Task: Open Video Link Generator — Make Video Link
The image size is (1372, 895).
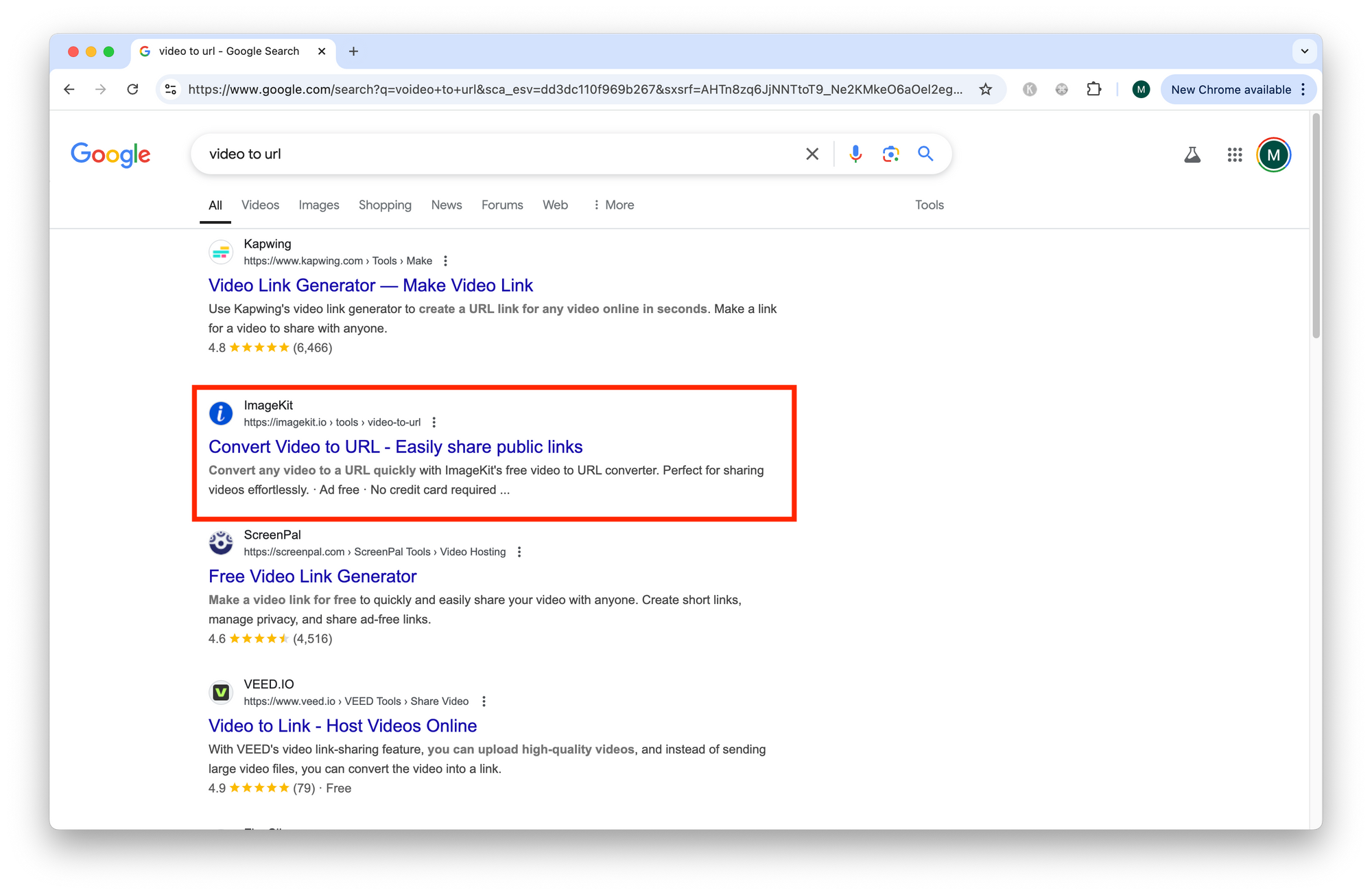Action: coord(371,286)
